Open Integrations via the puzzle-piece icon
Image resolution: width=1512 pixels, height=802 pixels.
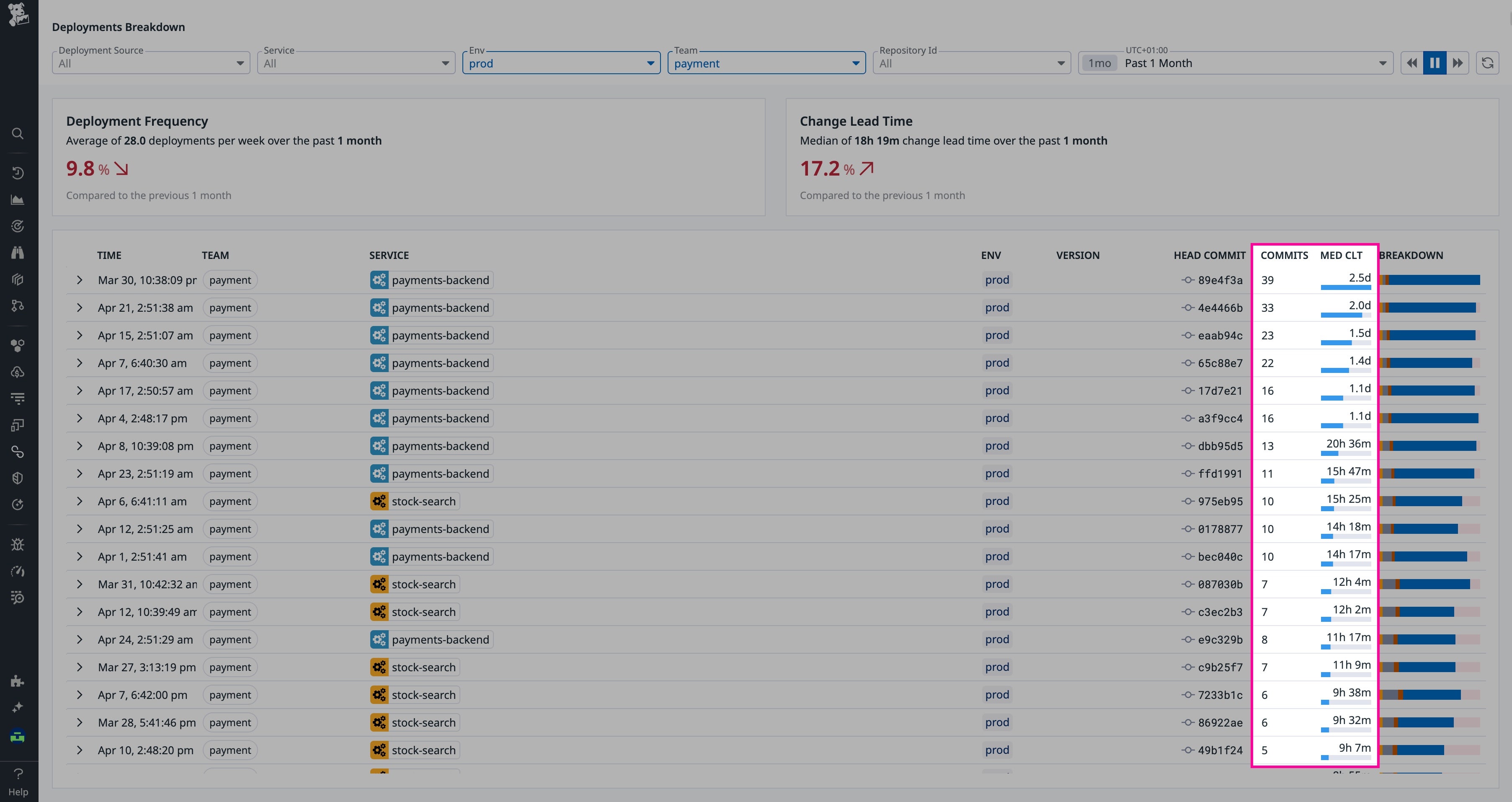(18, 681)
